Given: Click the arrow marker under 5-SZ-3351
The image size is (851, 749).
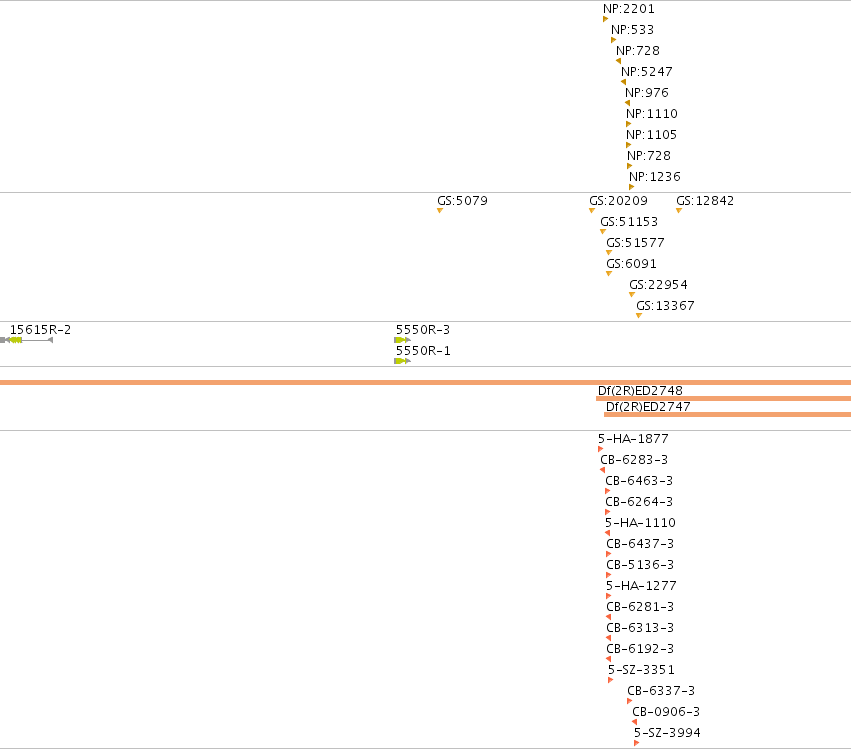Looking at the screenshot, I should (611, 680).
